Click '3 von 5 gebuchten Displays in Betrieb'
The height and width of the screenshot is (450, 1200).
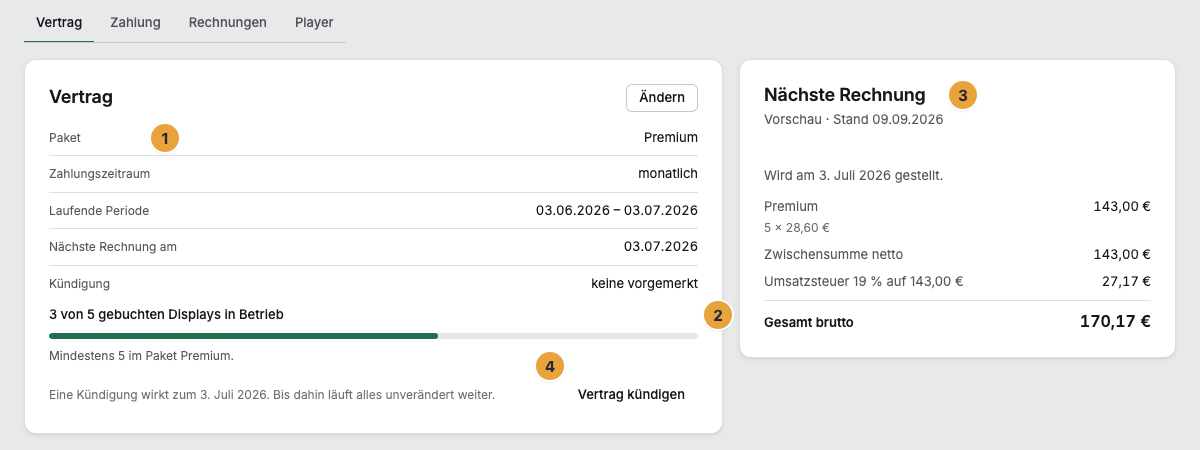tap(166, 314)
